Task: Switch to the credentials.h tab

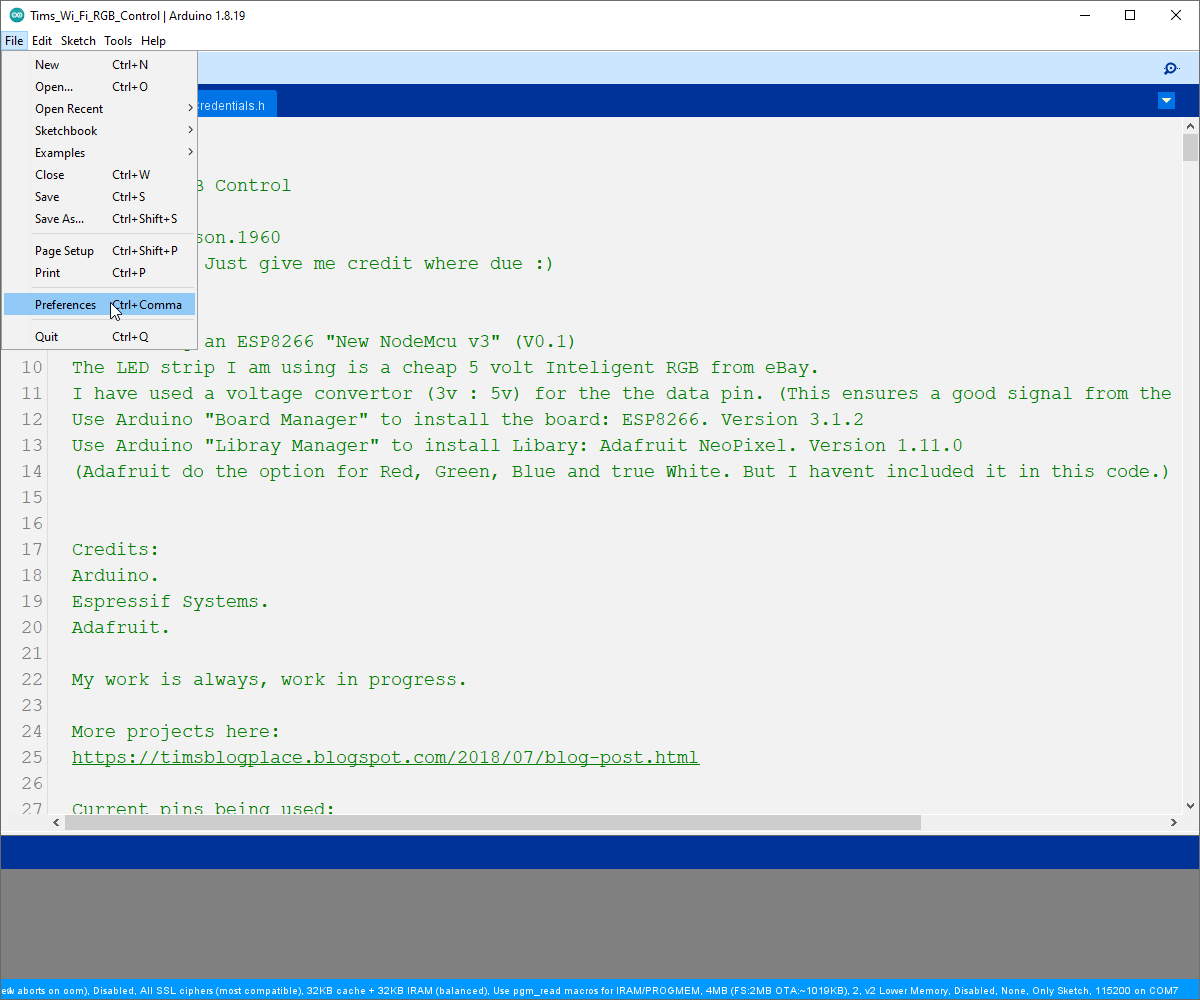Action: click(236, 105)
